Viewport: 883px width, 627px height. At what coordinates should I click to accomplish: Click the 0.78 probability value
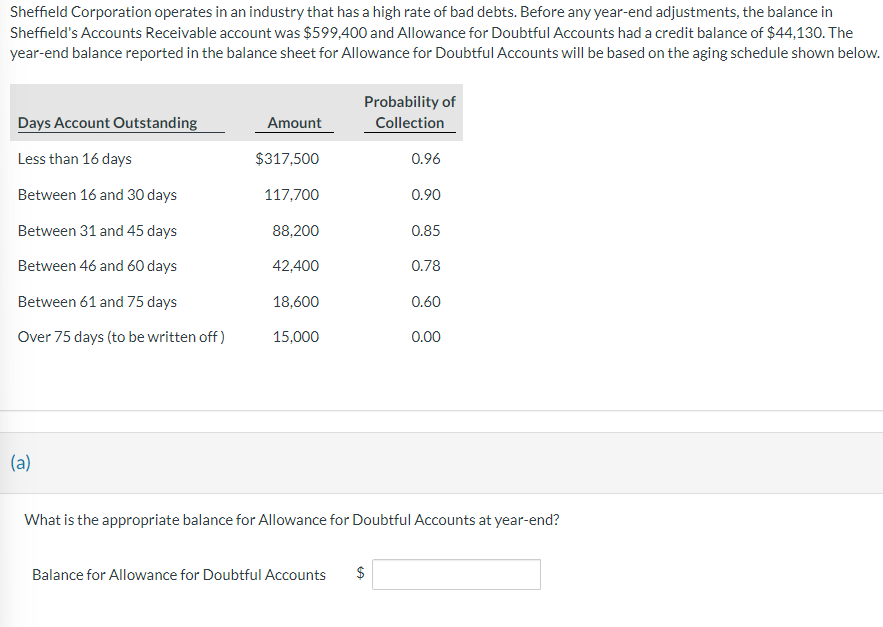[x=426, y=266]
